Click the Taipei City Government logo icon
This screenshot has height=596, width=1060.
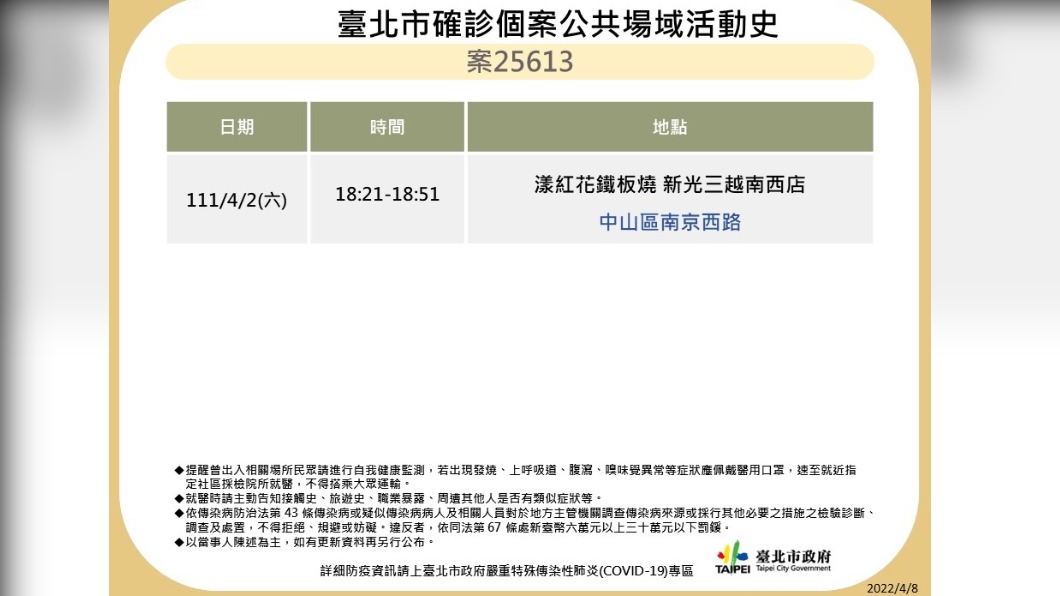pyautogui.click(x=732, y=558)
